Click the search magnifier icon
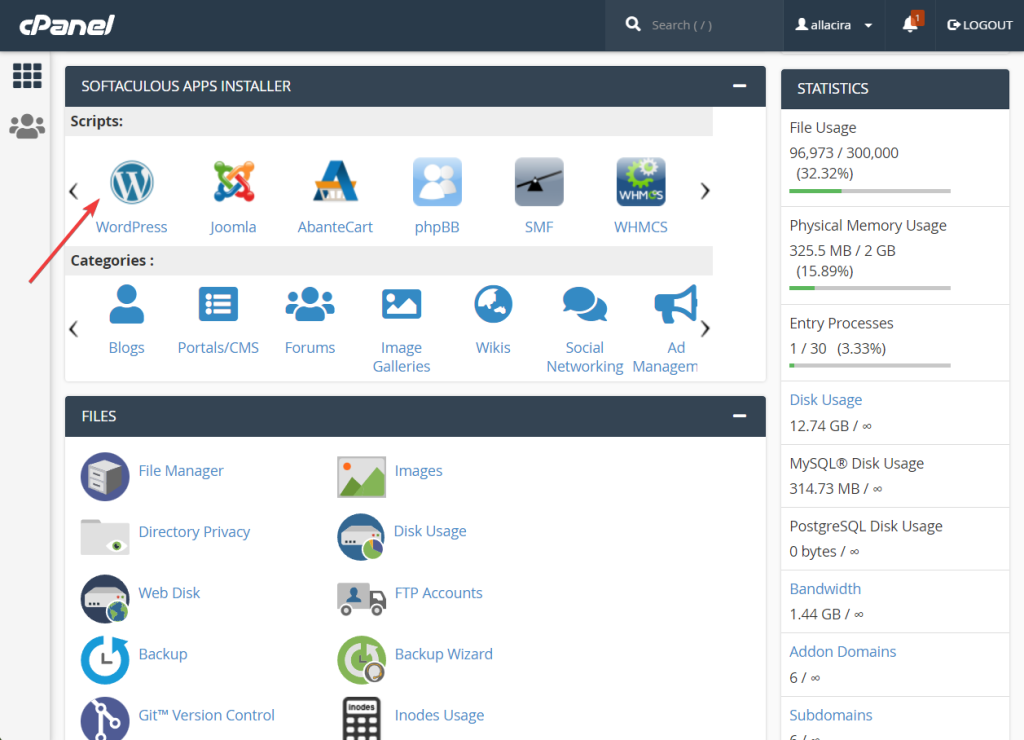The image size is (1024, 740). [633, 25]
